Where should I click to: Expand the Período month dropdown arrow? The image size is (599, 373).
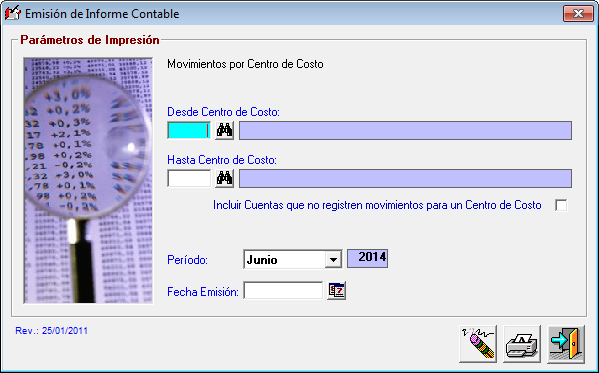pos(333,260)
